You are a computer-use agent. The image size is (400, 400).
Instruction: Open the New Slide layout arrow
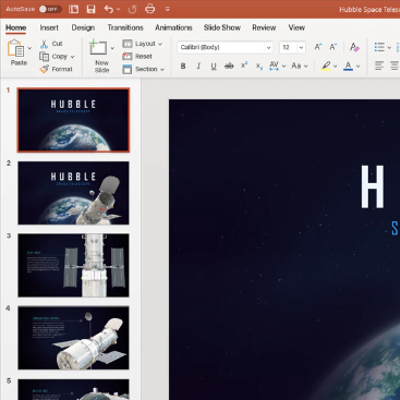pyautogui.click(x=112, y=48)
